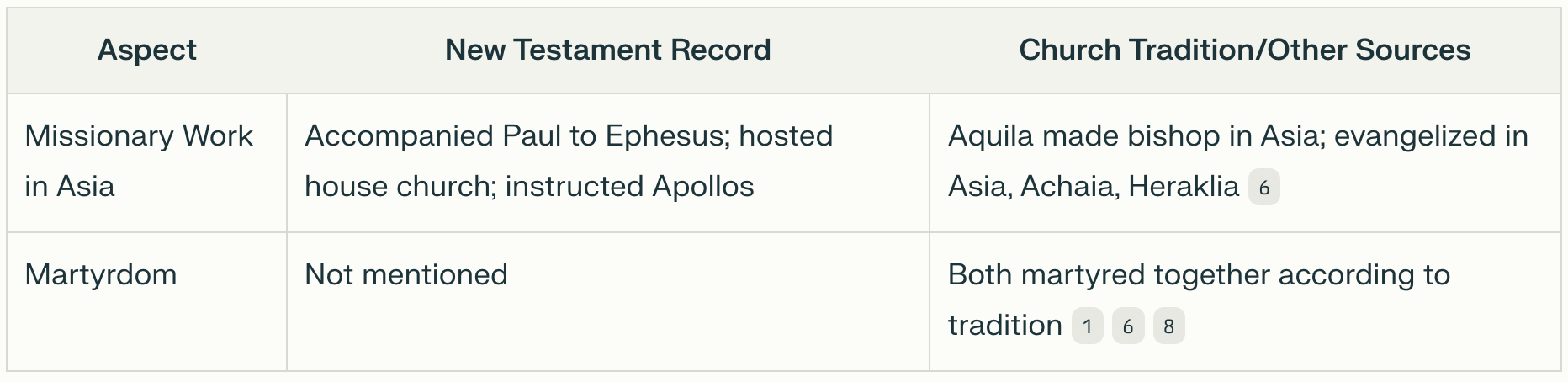
Task: Click the word Apollos in the table
Action: click(x=702, y=187)
